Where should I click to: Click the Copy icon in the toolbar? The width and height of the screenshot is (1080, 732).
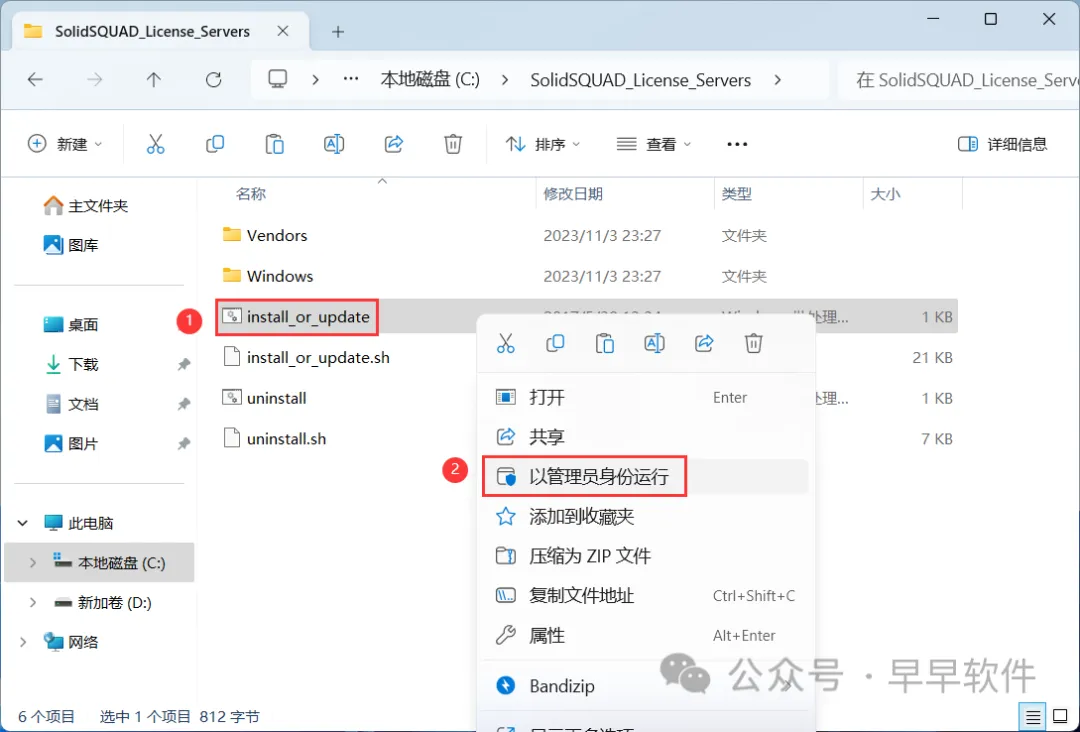click(x=215, y=144)
